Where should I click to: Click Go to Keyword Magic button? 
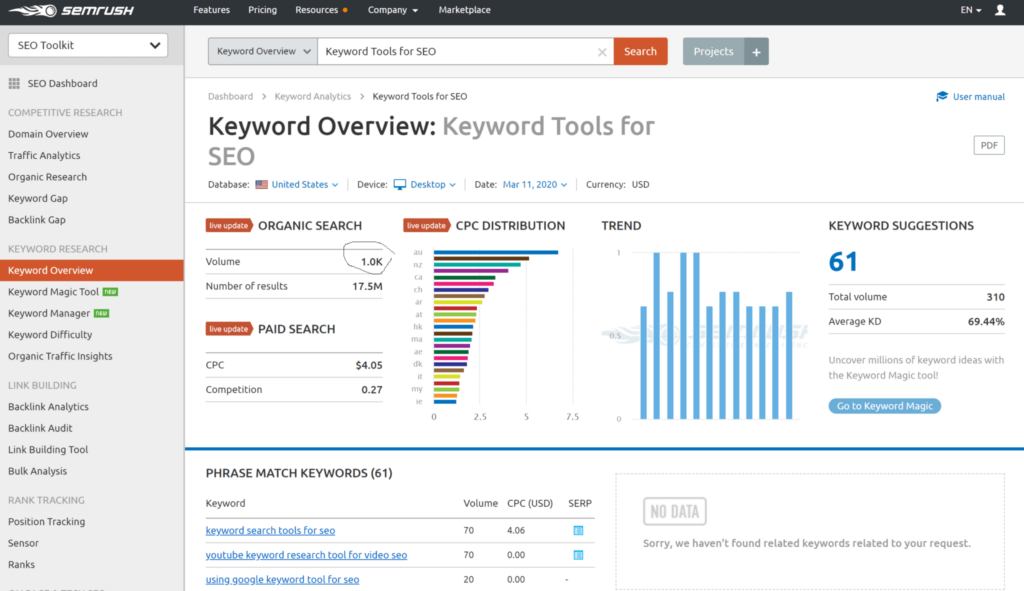[x=884, y=406]
